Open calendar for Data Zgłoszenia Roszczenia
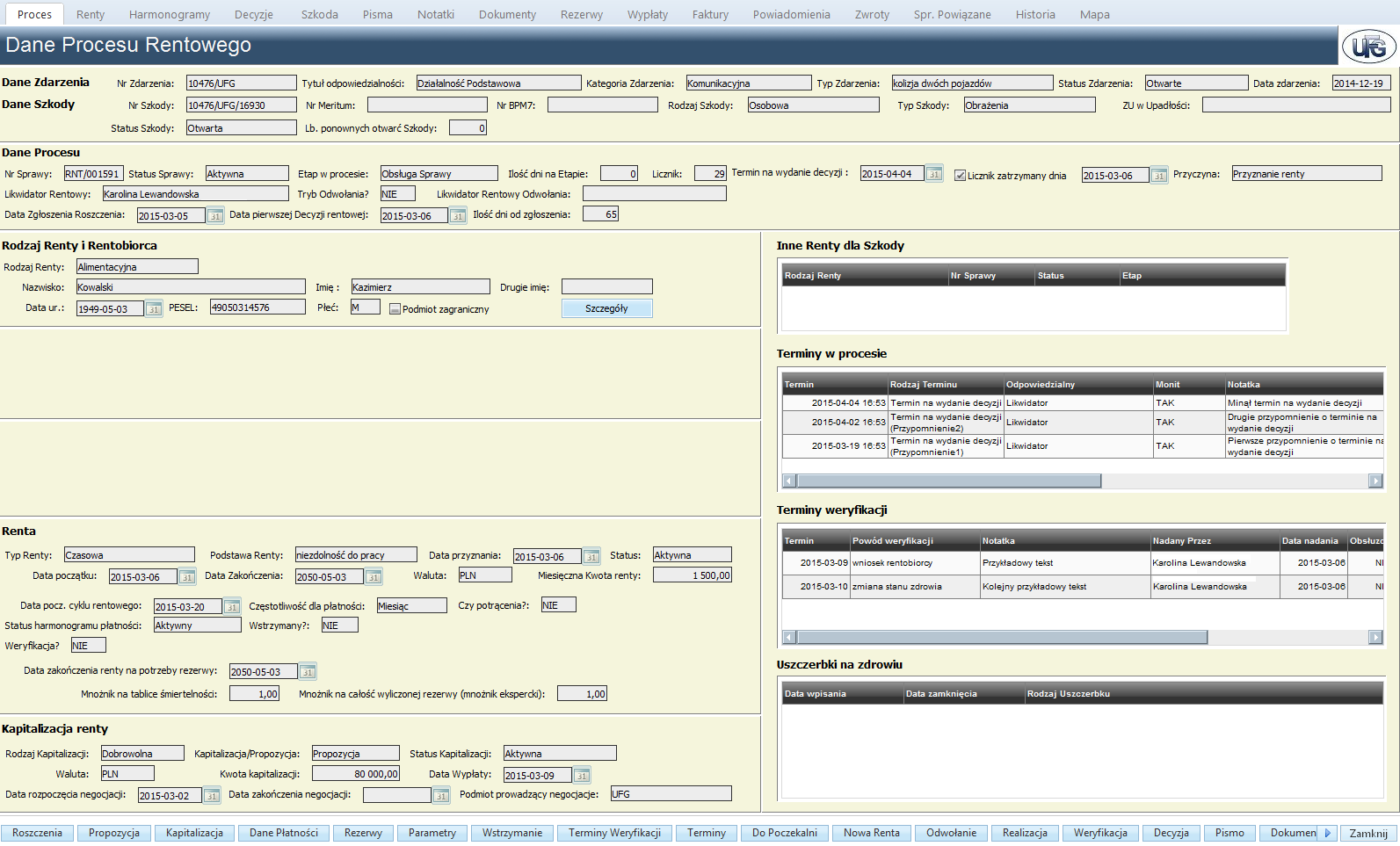Image resolution: width=1400 pixels, height=846 pixels. pos(215,216)
